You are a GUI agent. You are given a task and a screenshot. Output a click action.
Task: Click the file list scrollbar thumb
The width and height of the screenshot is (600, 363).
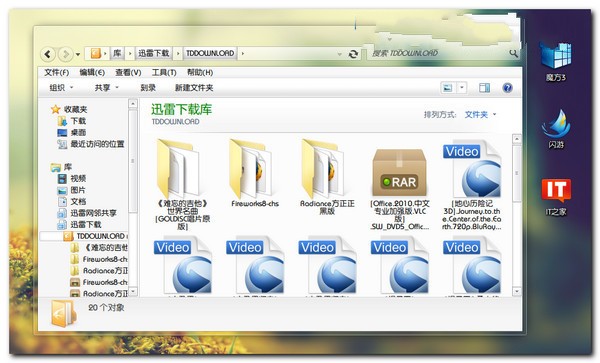coord(517,173)
